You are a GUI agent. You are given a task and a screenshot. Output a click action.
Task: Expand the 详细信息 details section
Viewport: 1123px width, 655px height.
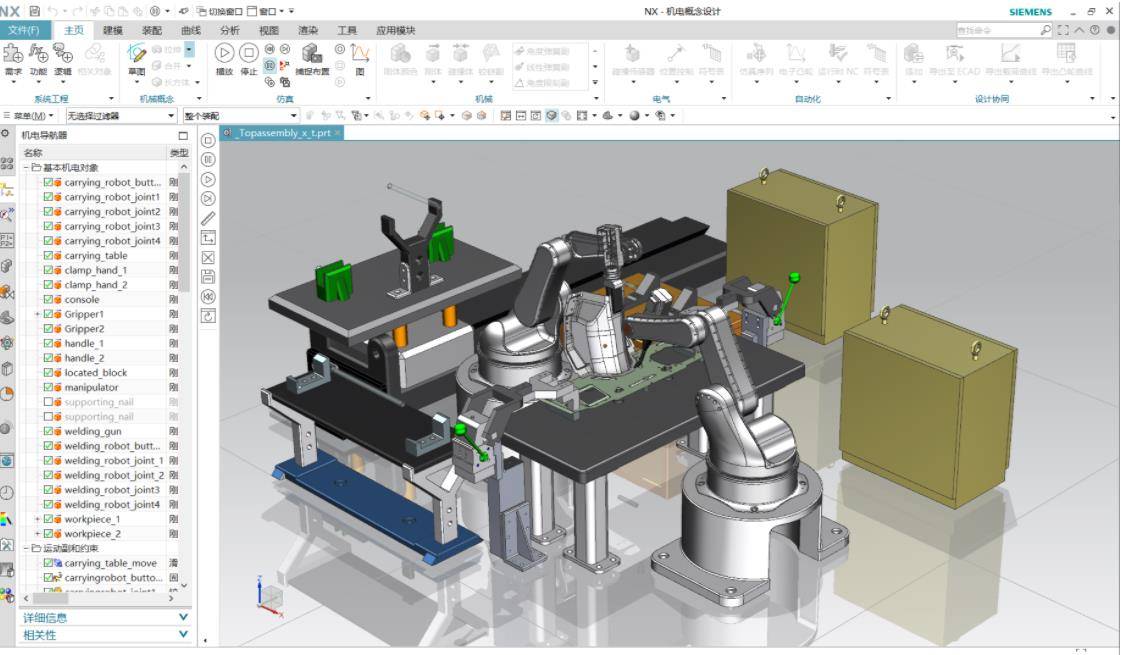coord(100,618)
